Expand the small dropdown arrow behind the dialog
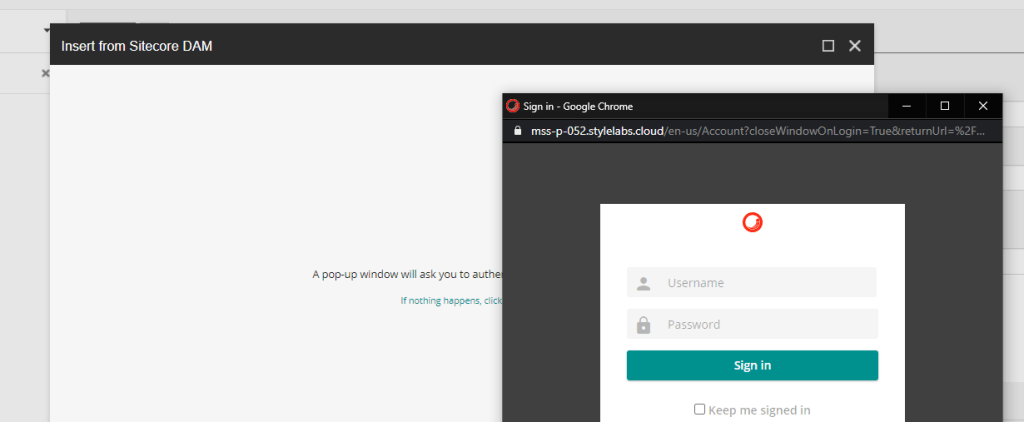The image size is (1024, 422). click(46, 31)
